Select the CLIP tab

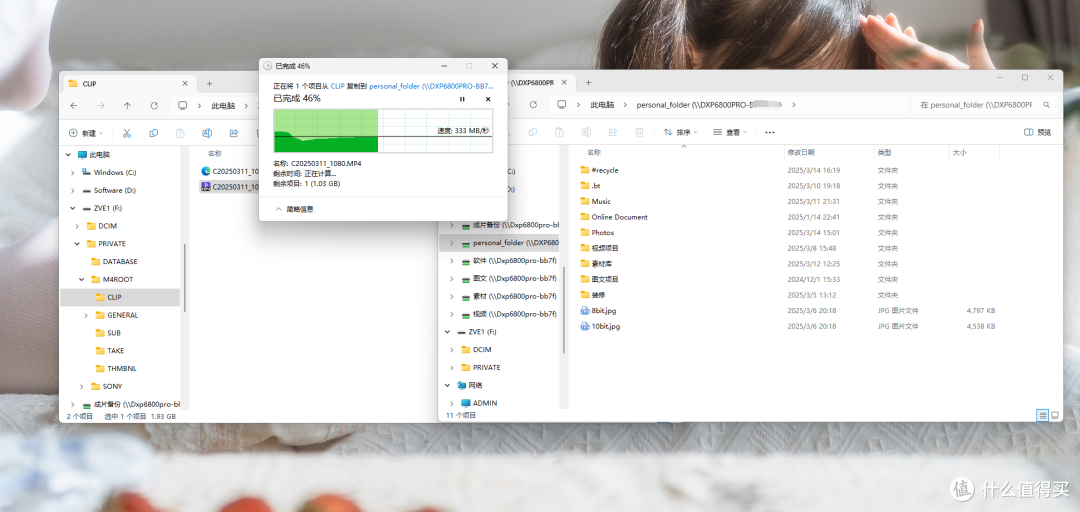pyautogui.click(x=128, y=83)
